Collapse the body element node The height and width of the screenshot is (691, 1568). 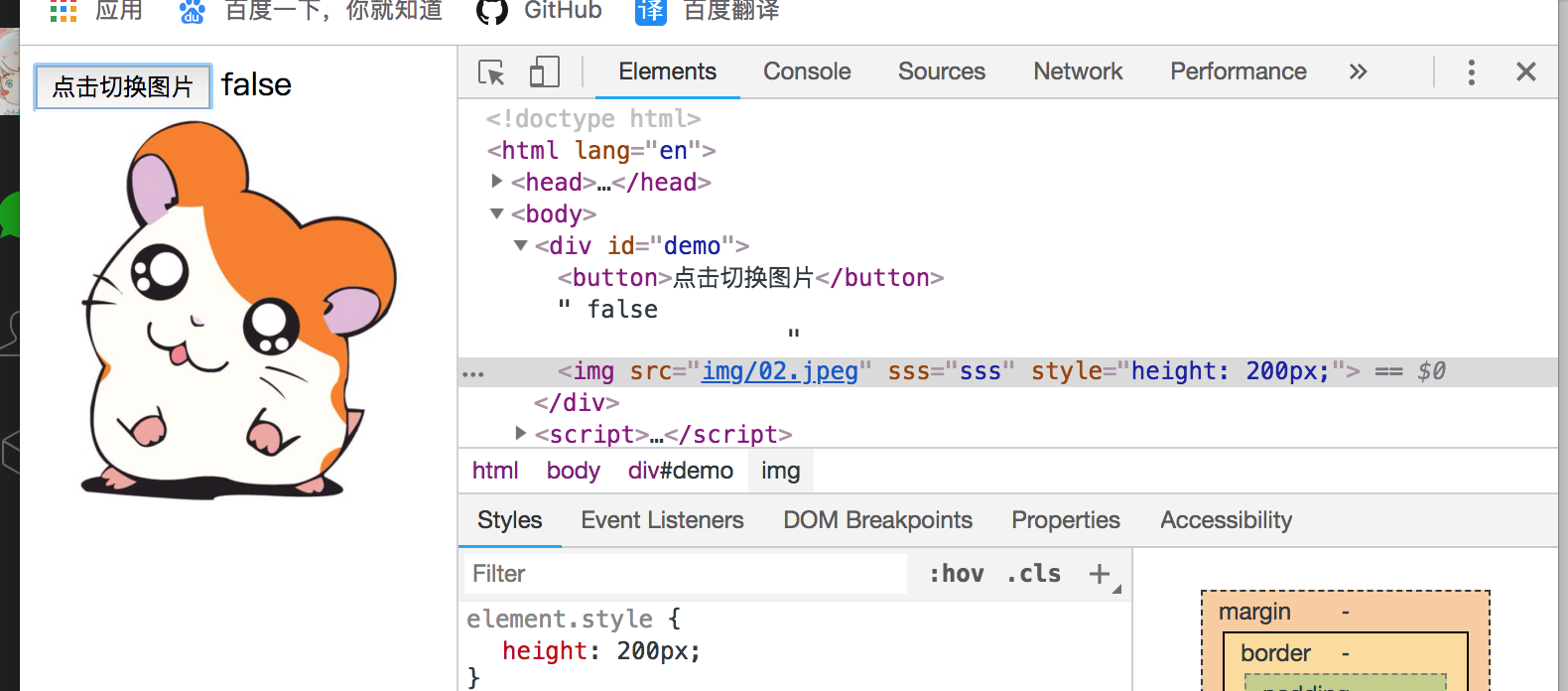pos(497,213)
